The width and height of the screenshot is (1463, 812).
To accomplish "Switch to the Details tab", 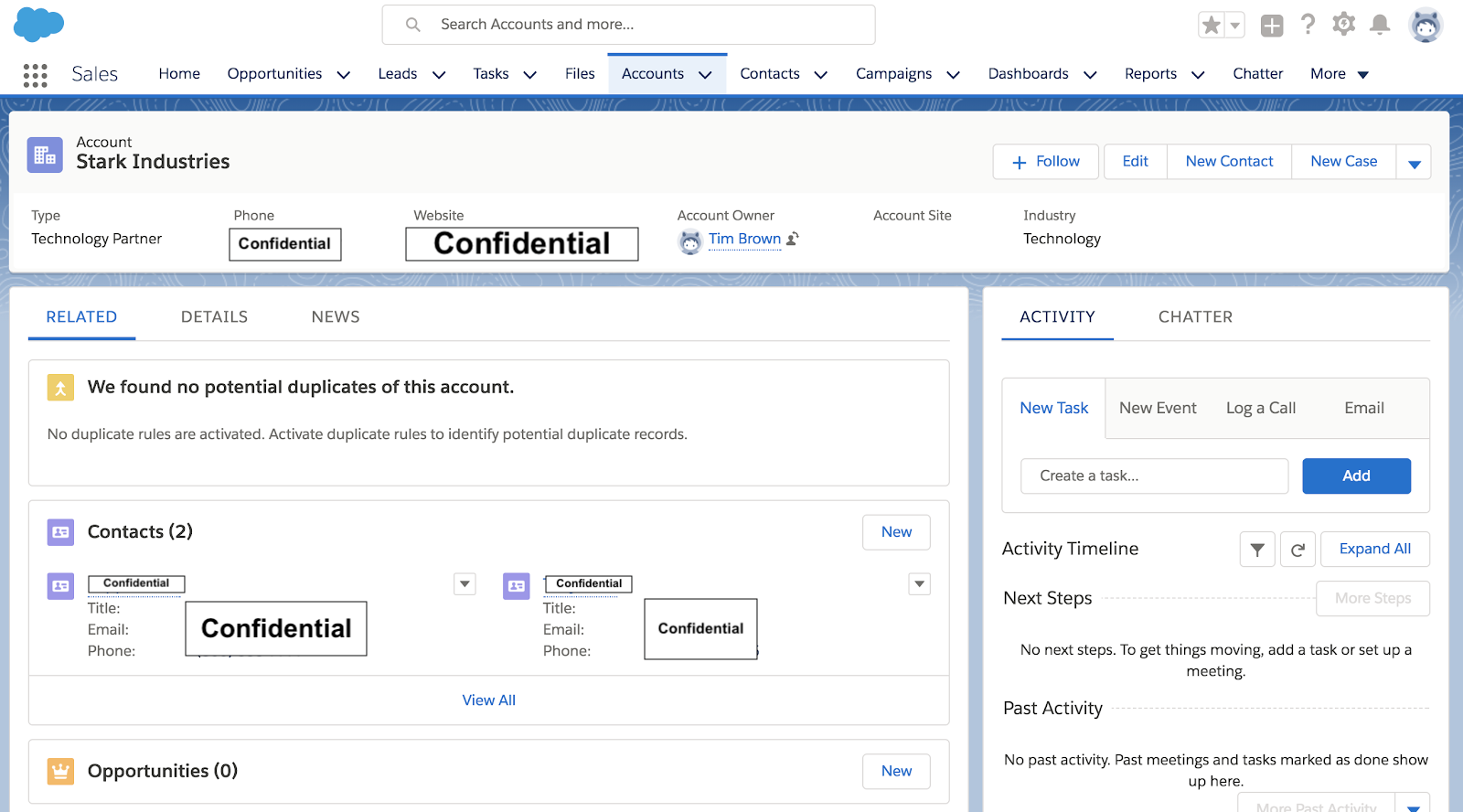I will tap(214, 317).
